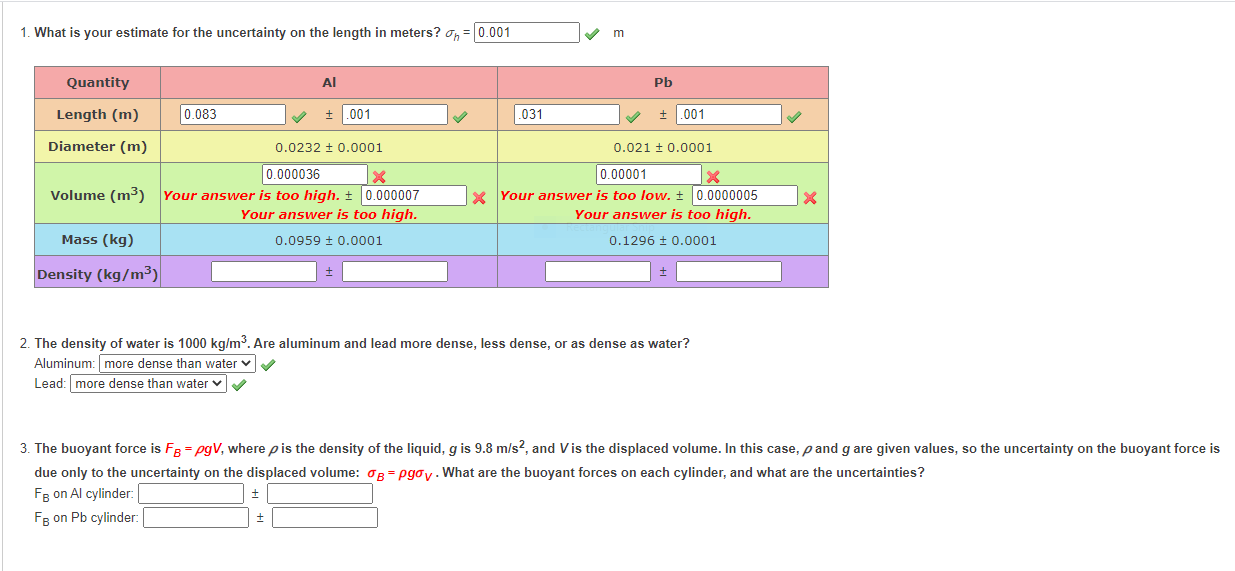Click the Diameter (m) row label

[x=98, y=146]
